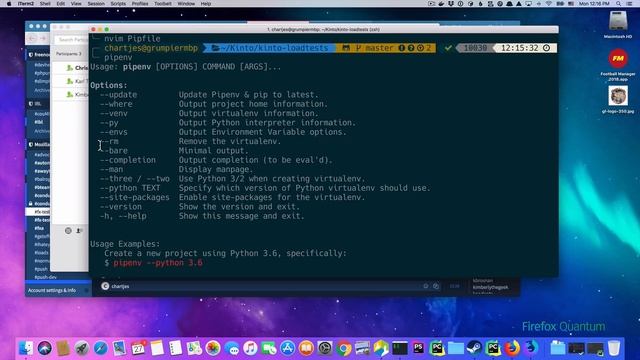This screenshot has width=640, height=360.
Task: Open Safari compass icon in Dock
Action: (100, 348)
